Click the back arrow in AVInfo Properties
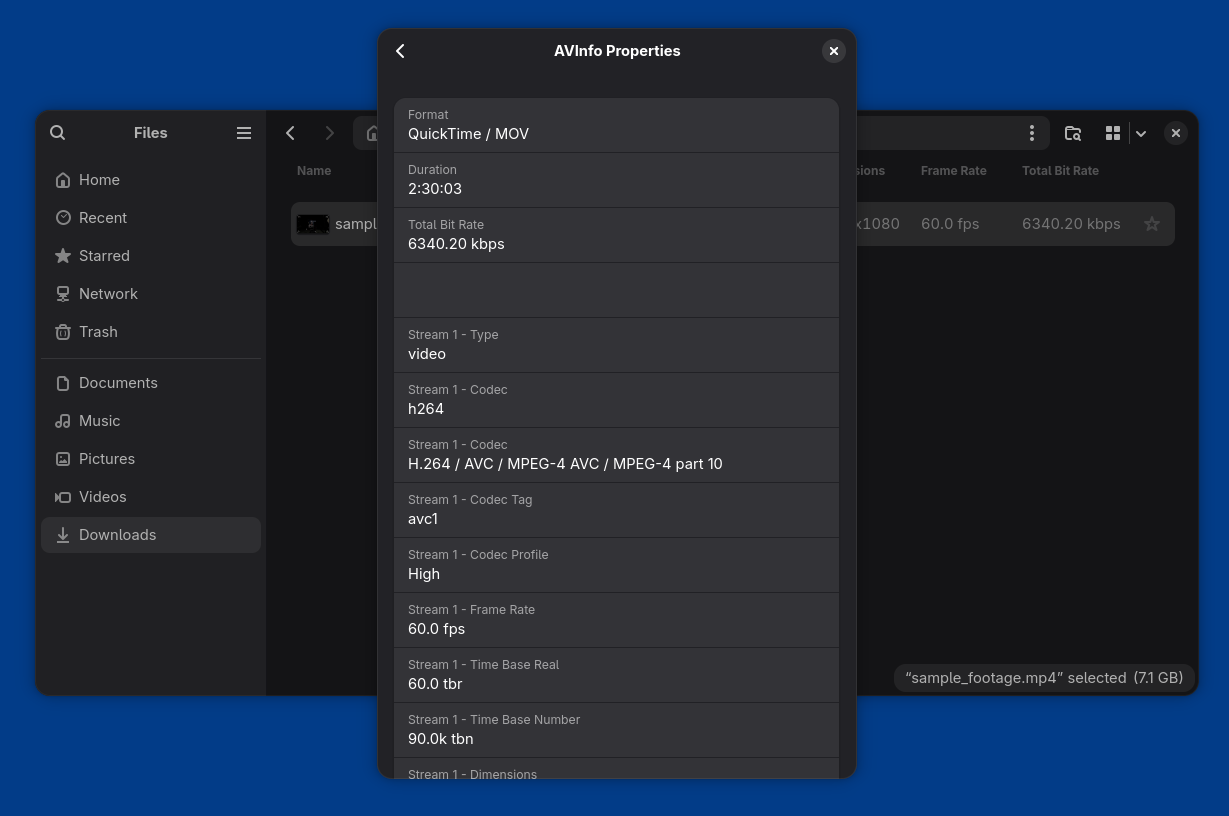This screenshot has width=1229, height=816. [400, 51]
